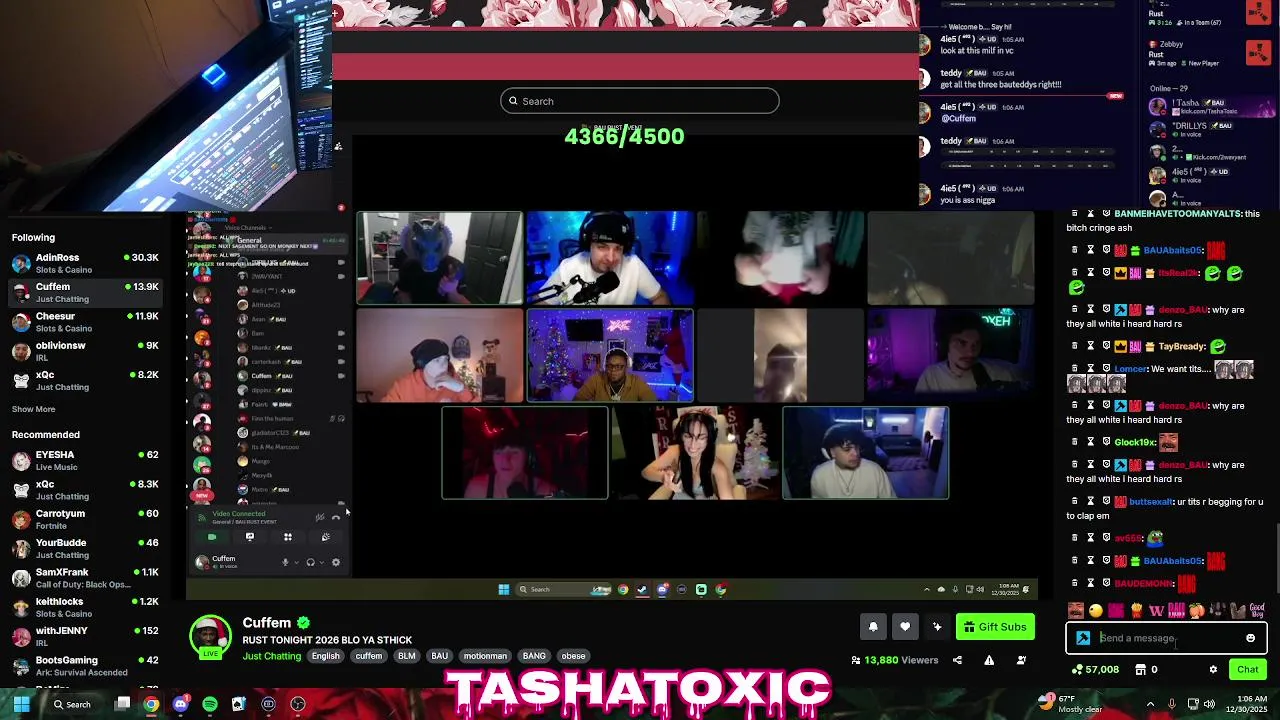Expand Show More under Following
The image size is (1280, 720).
pyautogui.click(x=33, y=409)
